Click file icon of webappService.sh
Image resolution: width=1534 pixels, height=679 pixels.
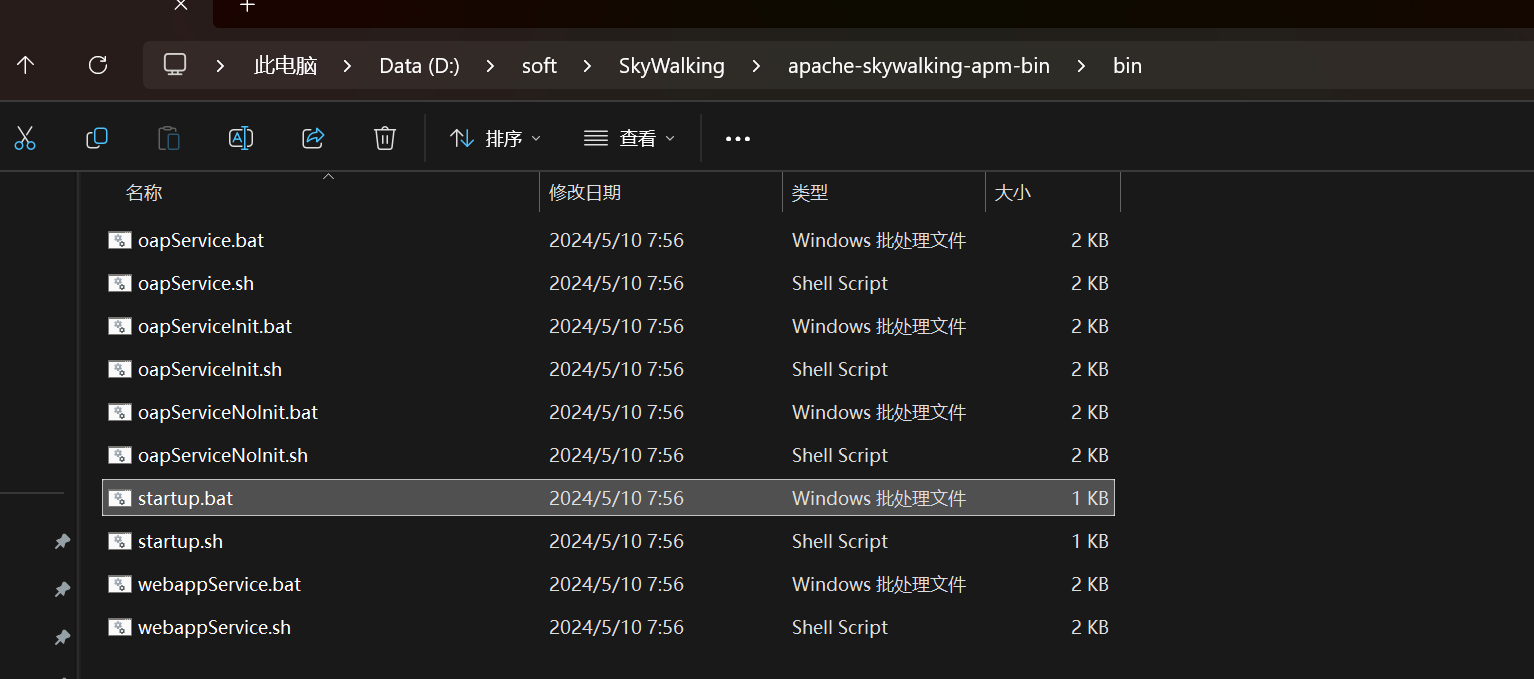(x=120, y=627)
